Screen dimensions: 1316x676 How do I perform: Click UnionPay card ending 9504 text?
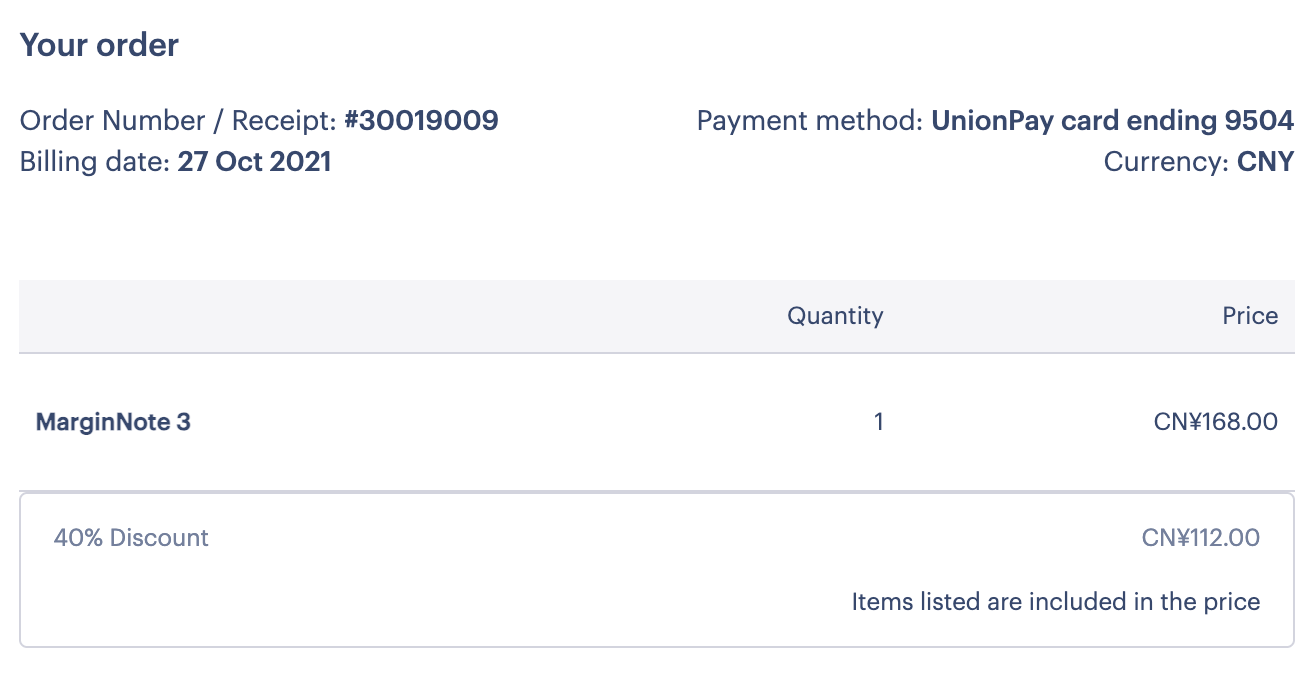pyautogui.click(x=1112, y=121)
